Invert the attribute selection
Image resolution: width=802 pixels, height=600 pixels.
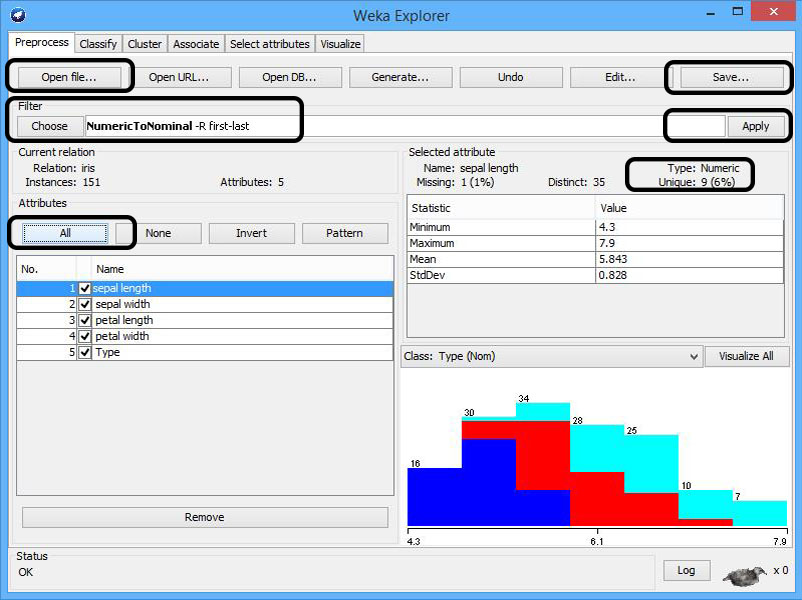tap(251, 232)
